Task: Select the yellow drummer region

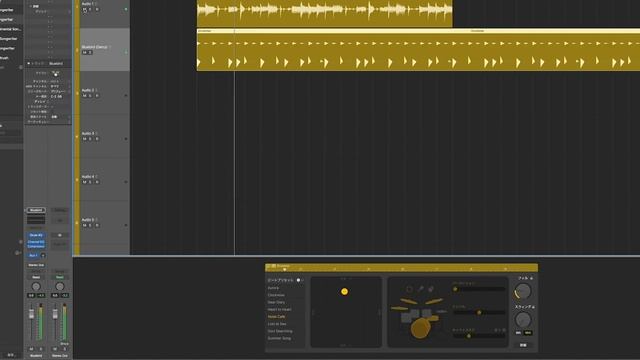Action: click(x=418, y=50)
